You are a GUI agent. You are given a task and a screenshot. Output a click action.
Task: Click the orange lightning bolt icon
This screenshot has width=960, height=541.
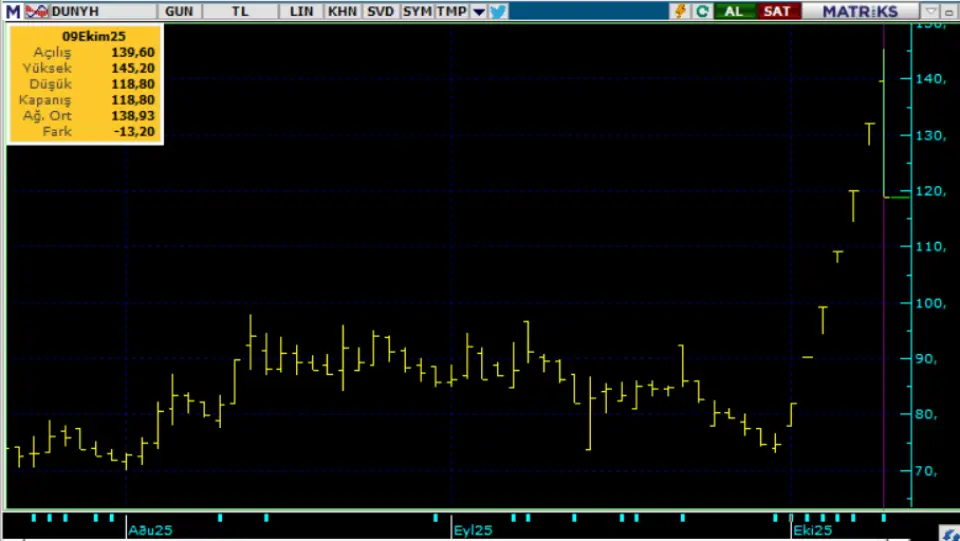point(681,11)
